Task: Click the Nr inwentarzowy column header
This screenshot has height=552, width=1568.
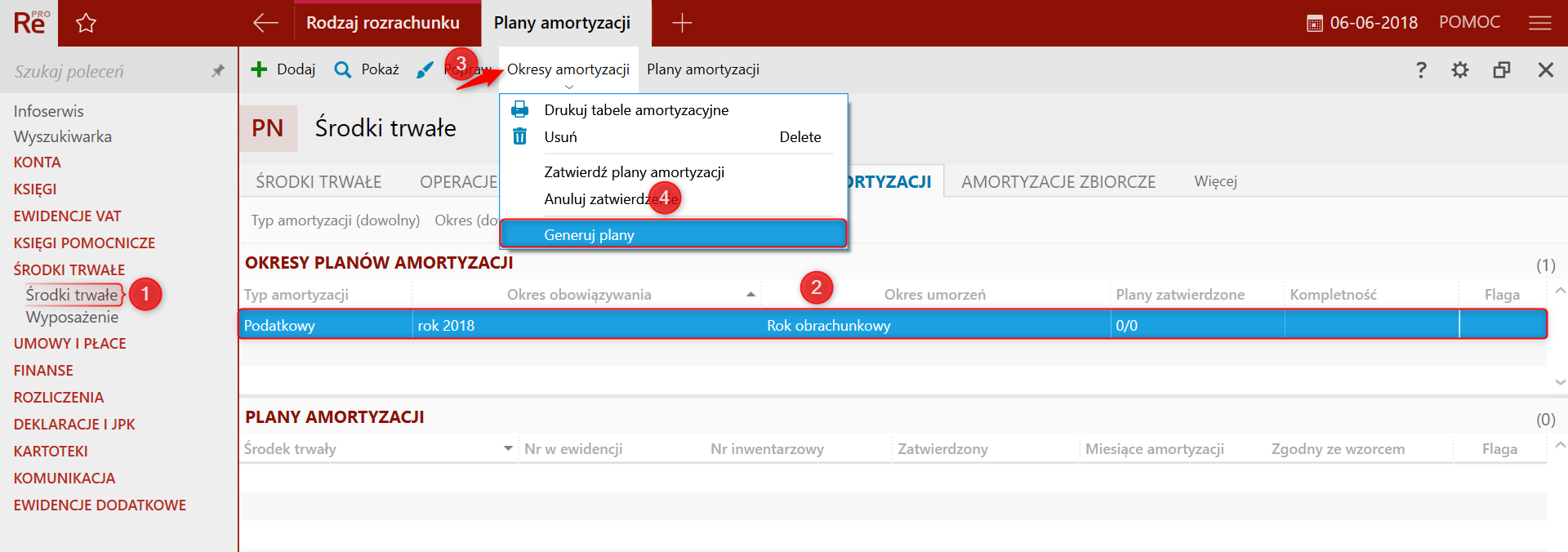Action: pyautogui.click(x=767, y=449)
